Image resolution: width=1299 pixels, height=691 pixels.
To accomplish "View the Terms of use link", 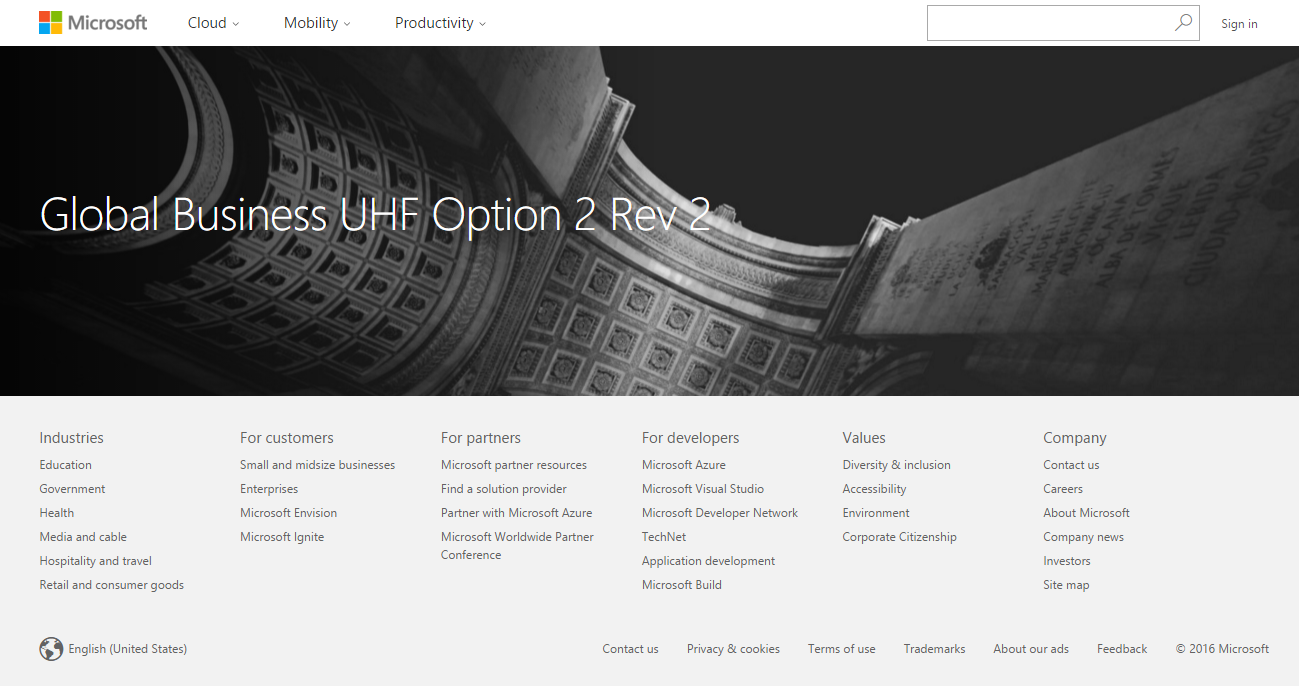I will pyautogui.click(x=842, y=649).
